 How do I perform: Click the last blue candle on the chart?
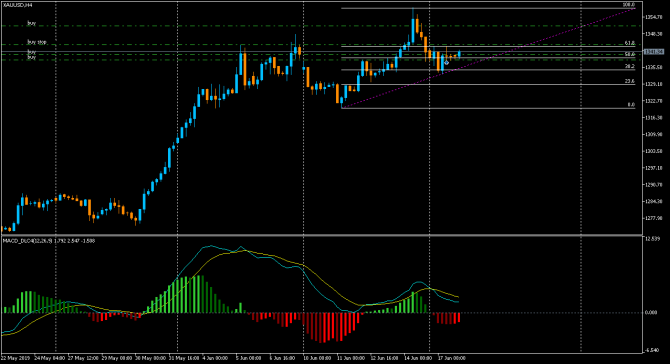click(459, 54)
